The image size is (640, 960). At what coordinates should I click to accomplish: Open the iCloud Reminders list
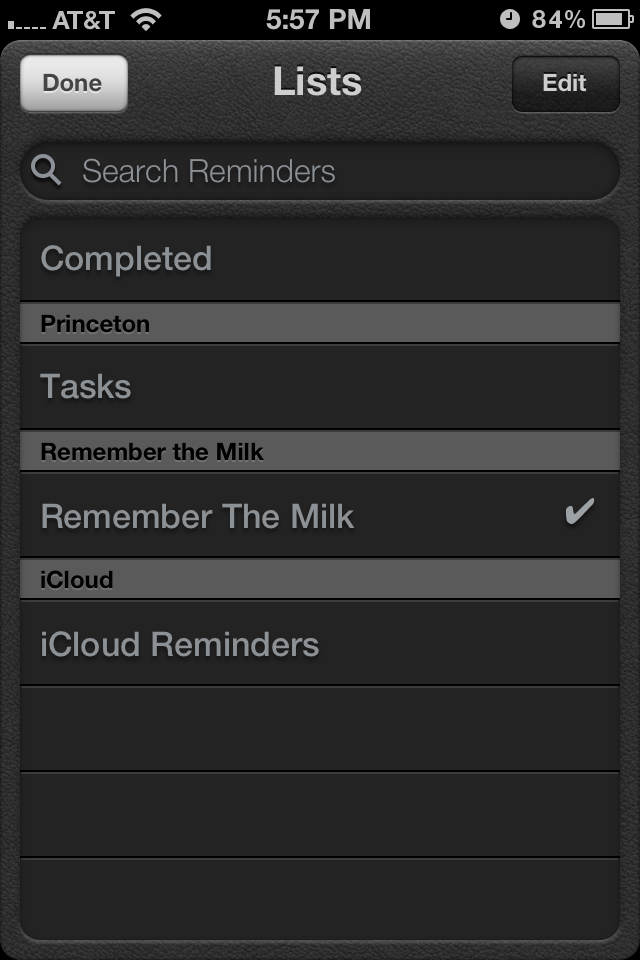(x=320, y=643)
